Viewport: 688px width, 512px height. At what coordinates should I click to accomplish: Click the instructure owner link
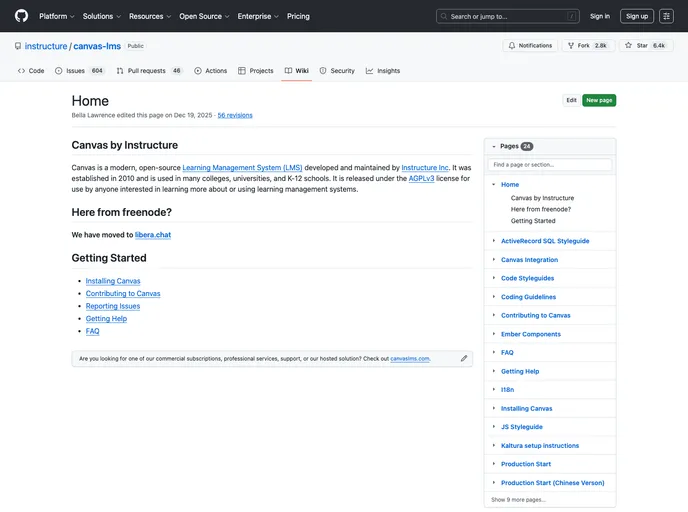tap(46, 46)
